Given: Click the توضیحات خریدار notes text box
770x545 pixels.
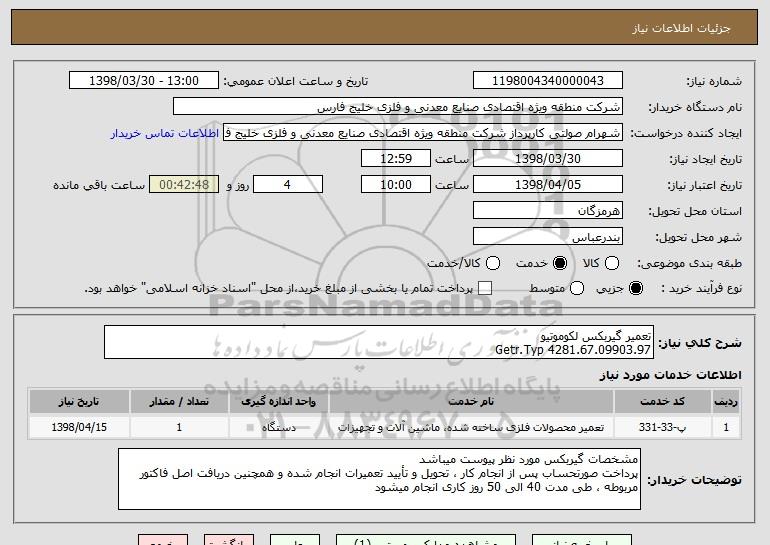Looking at the screenshot, I should (379, 479).
